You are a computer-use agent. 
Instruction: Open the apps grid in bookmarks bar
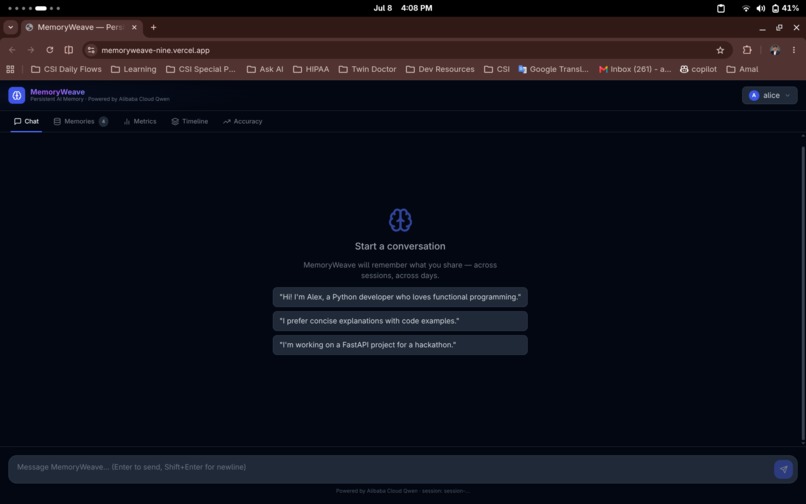click(10, 69)
